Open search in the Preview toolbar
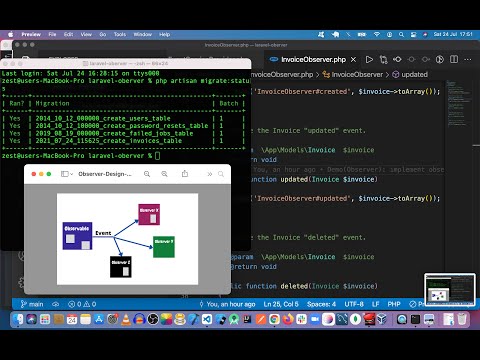The image size is (480, 360). tap(221, 174)
